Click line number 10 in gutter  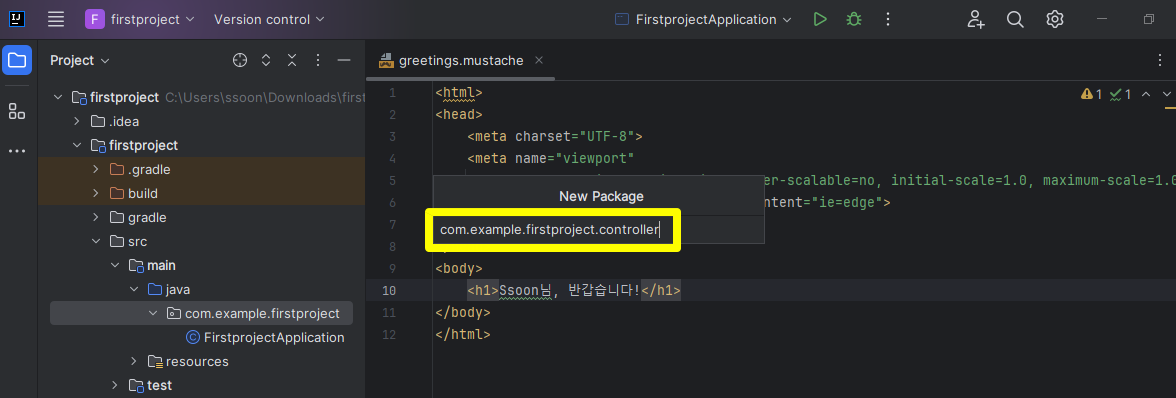[x=388, y=291]
